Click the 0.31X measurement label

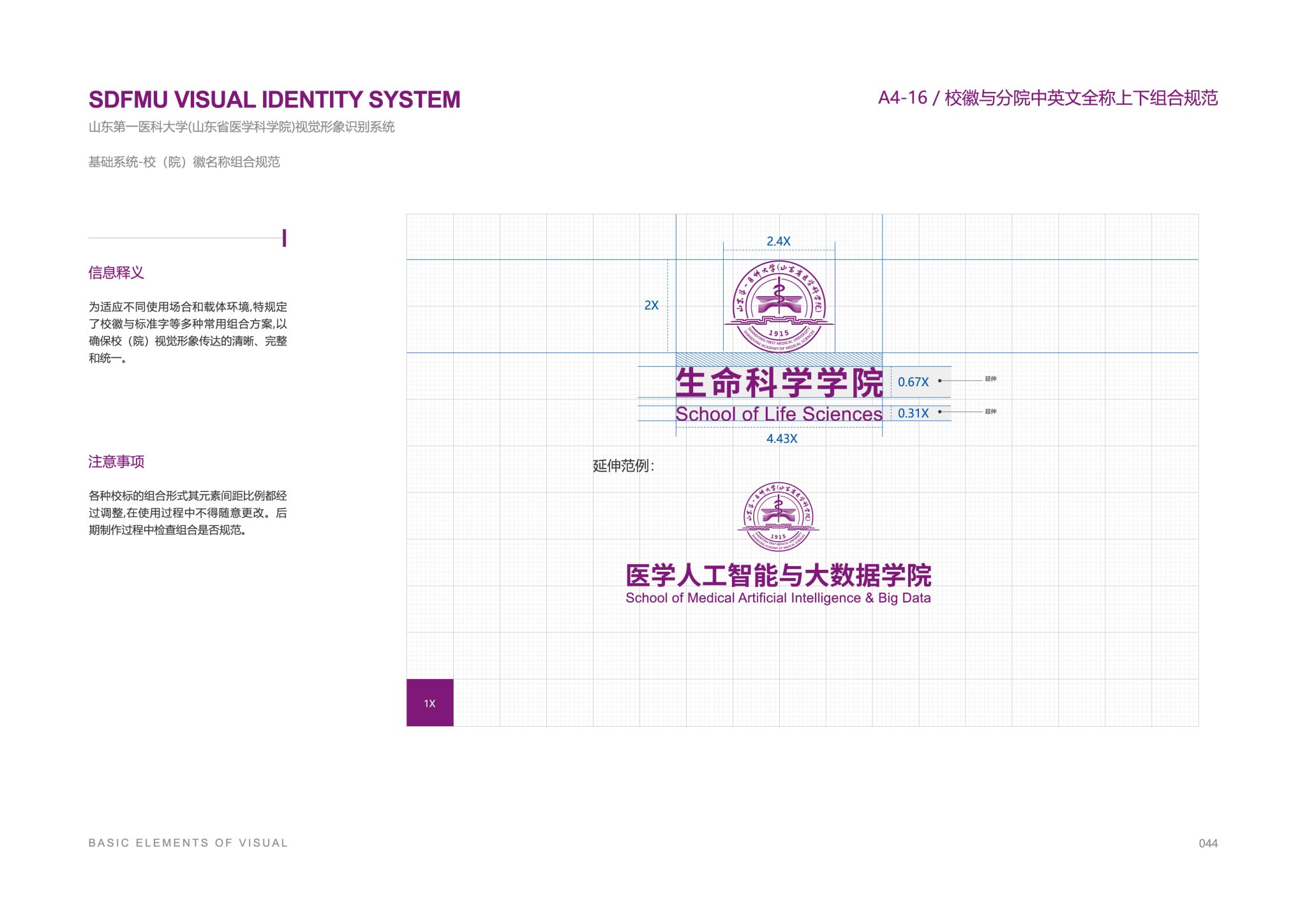point(913,413)
